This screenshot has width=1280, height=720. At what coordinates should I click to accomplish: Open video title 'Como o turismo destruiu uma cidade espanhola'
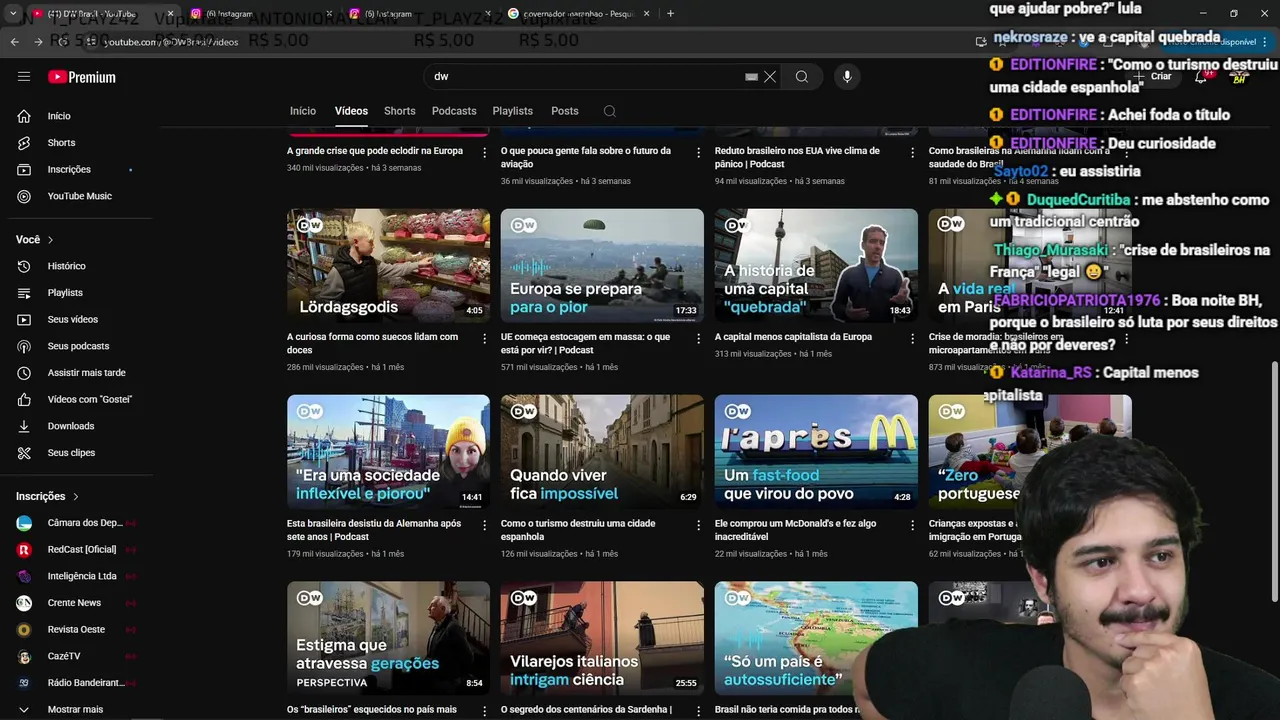pos(578,530)
